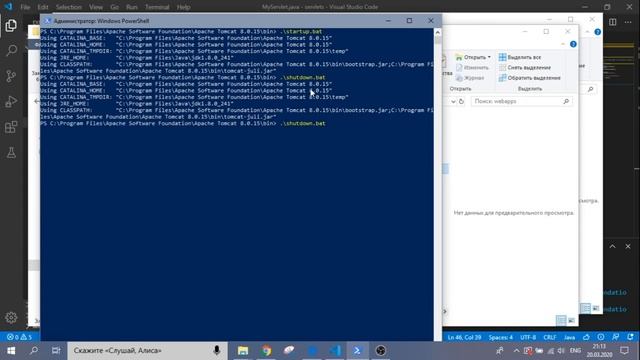Screen dimensions: 640x360
Task: Close the VS Code bottom panel
Action: click(628, 246)
